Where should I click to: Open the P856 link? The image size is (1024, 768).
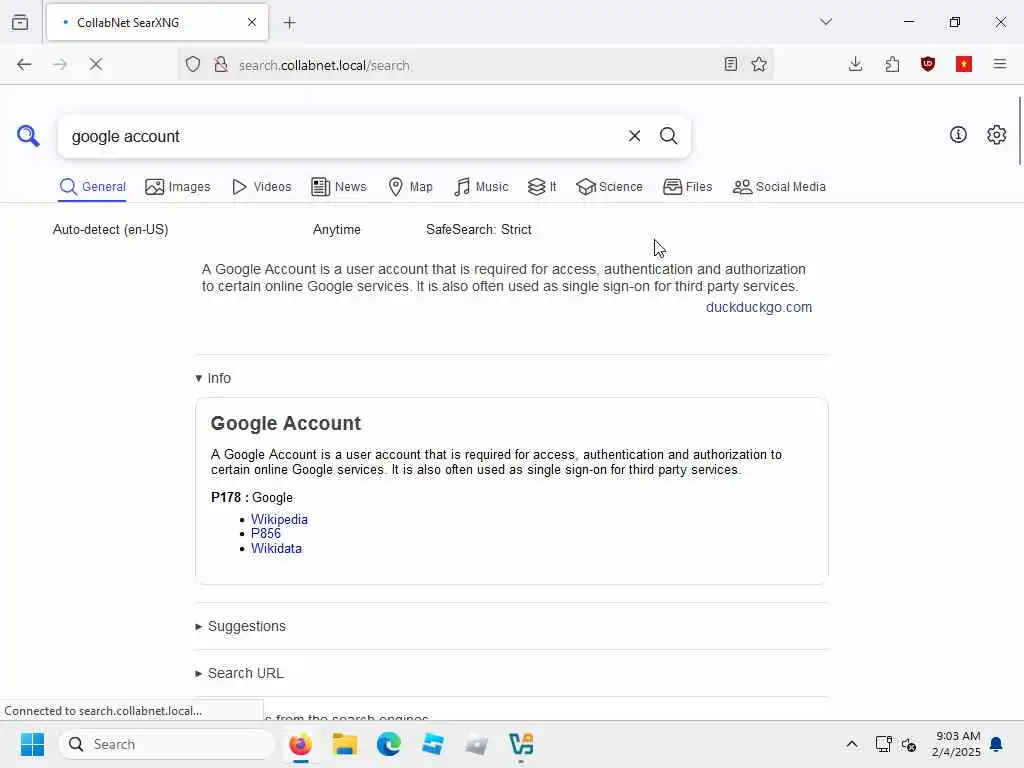tap(266, 534)
